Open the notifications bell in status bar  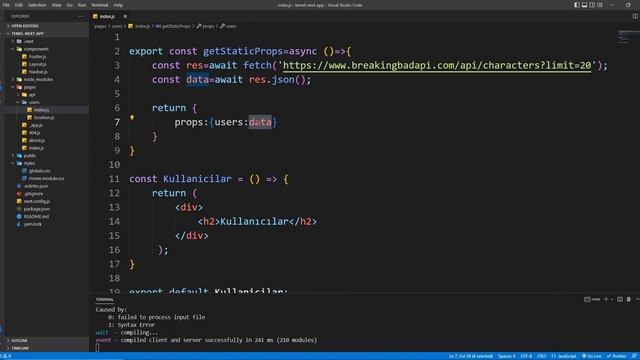(634, 356)
